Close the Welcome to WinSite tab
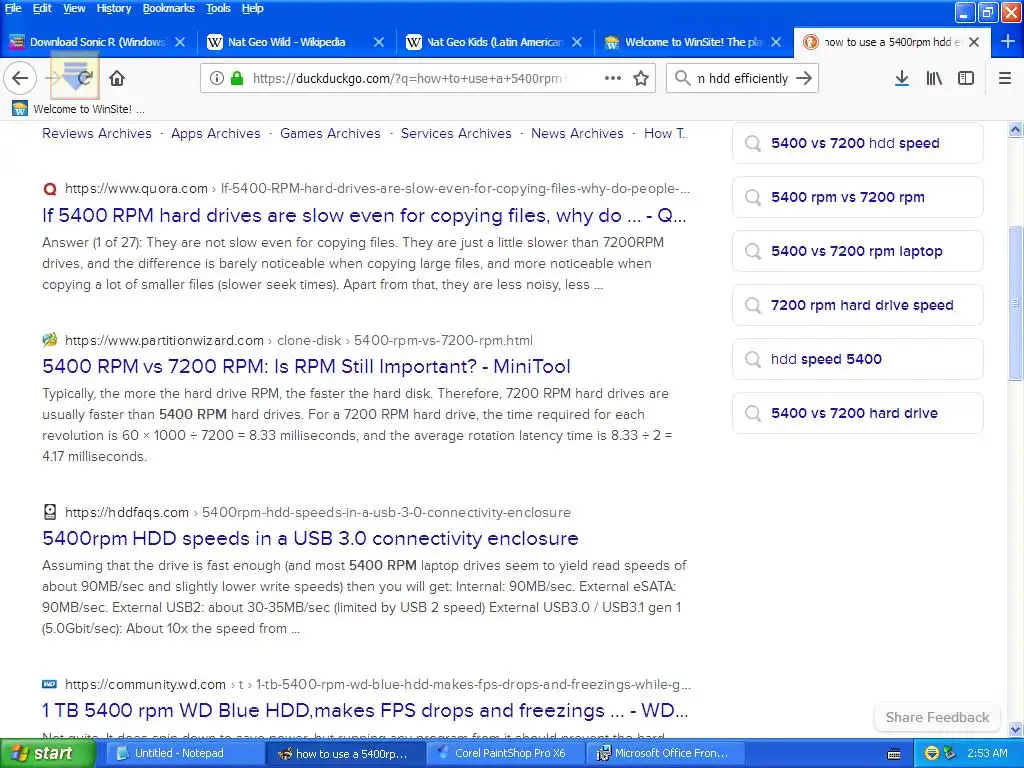Viewport: 1024px width, 768px height. 776,42
